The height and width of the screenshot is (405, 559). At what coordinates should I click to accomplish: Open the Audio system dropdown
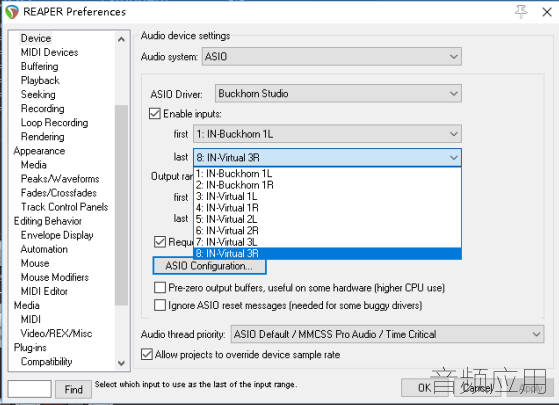332,57
